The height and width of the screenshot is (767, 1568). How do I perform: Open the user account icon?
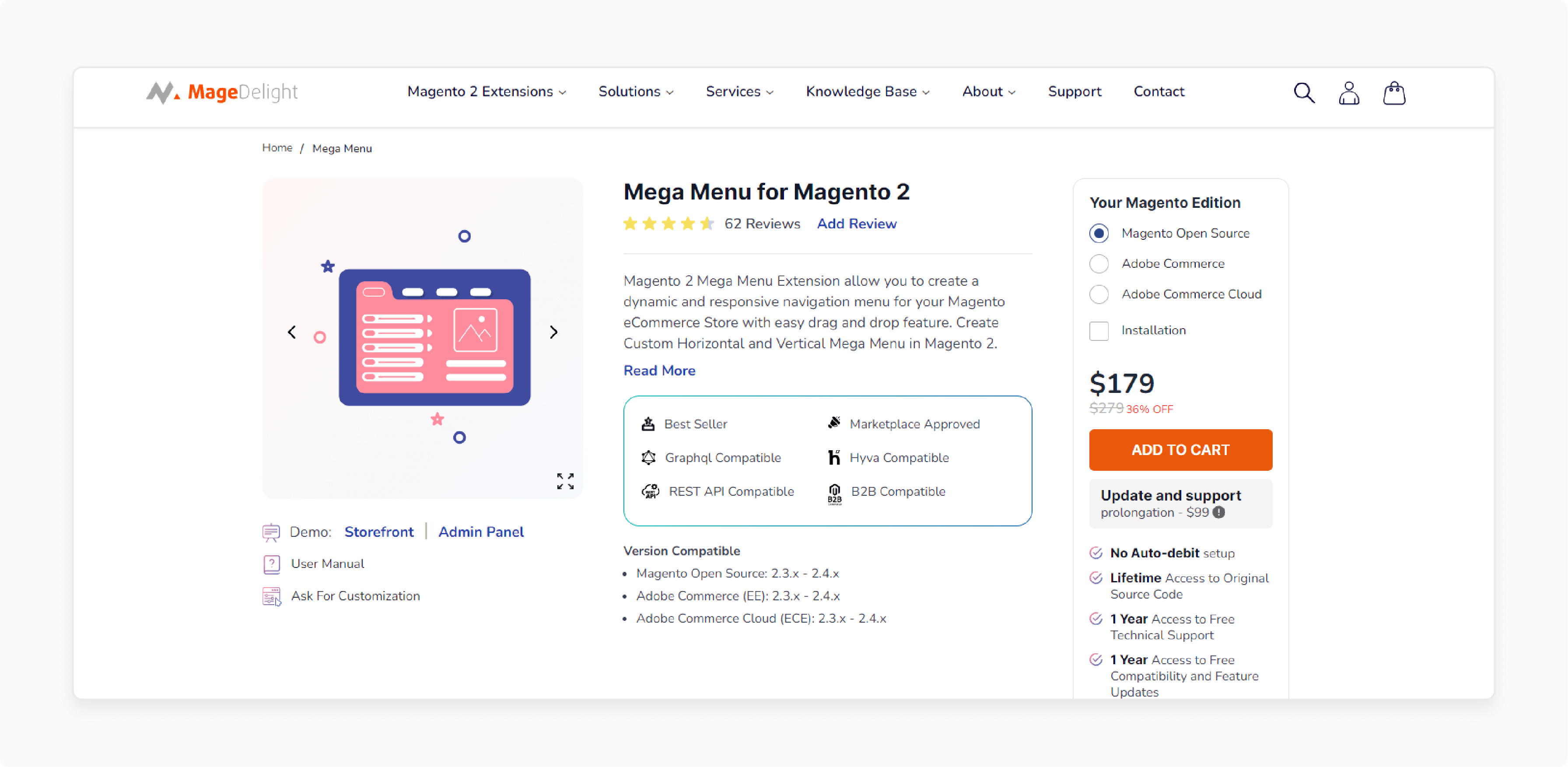(1349, 92)
